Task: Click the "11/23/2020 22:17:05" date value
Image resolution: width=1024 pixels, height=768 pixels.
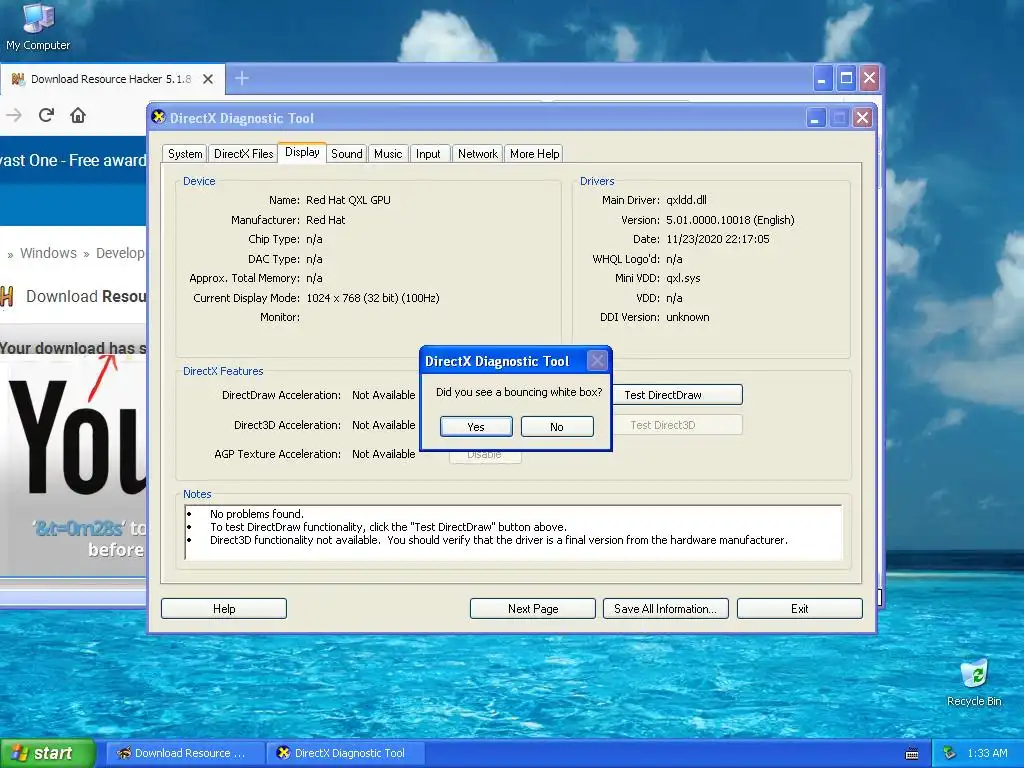Action: (718, 239)
